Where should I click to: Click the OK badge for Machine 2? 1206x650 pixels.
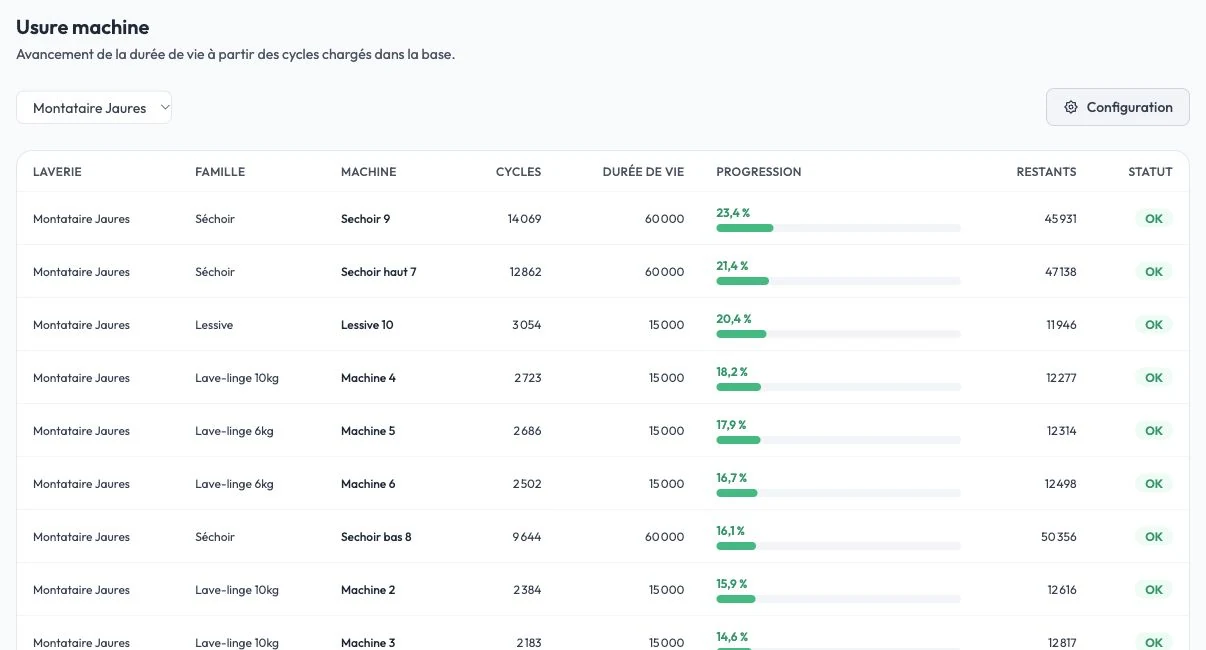1153,590
